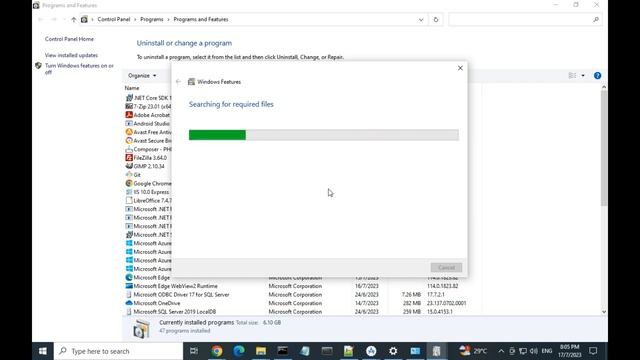640x360 pixels.
Task: Click Turn Windows features on or off
Action: coord(79,69)
